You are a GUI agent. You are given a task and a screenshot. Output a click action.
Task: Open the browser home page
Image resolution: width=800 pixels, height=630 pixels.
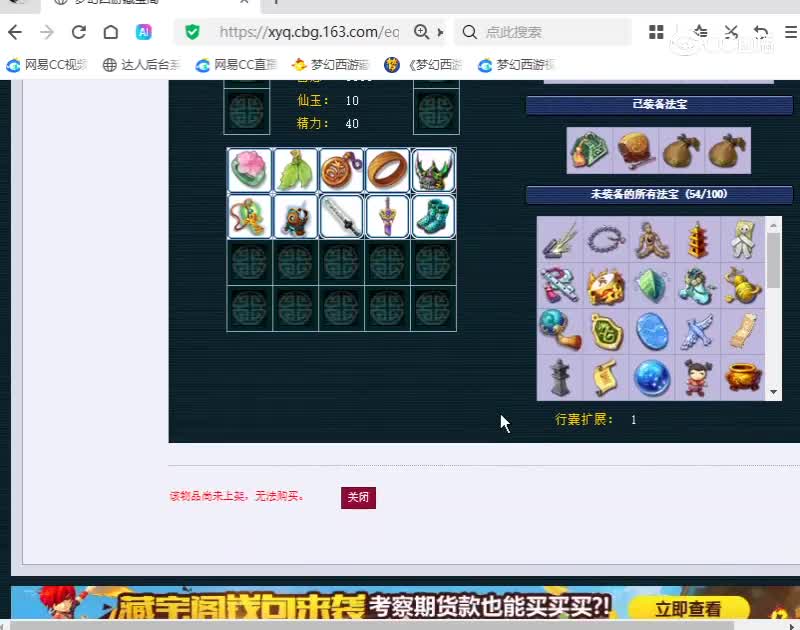coord(111,32)
